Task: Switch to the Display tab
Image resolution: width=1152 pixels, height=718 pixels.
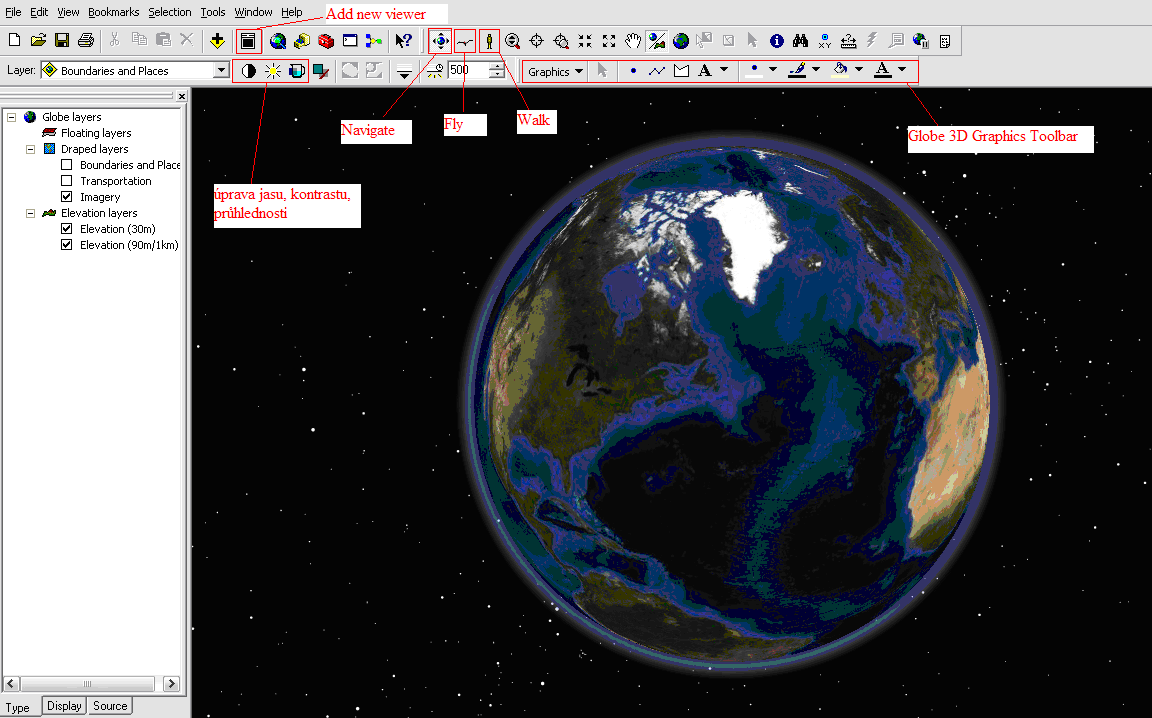Action: pyautogui.click(x=64, y=706)
